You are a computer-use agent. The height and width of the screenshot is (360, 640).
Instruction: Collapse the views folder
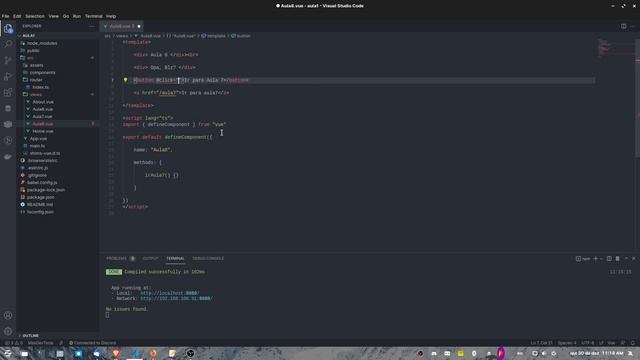(57, 94)
